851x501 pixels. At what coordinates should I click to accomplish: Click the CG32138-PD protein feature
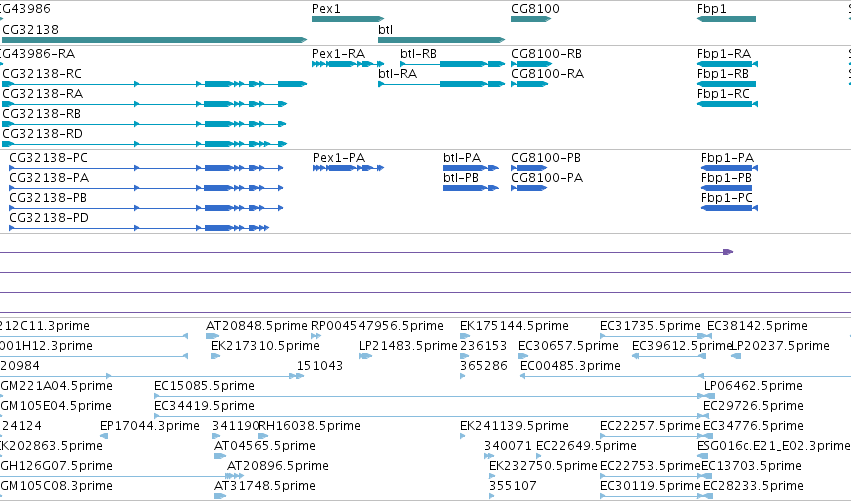(139, 228)
